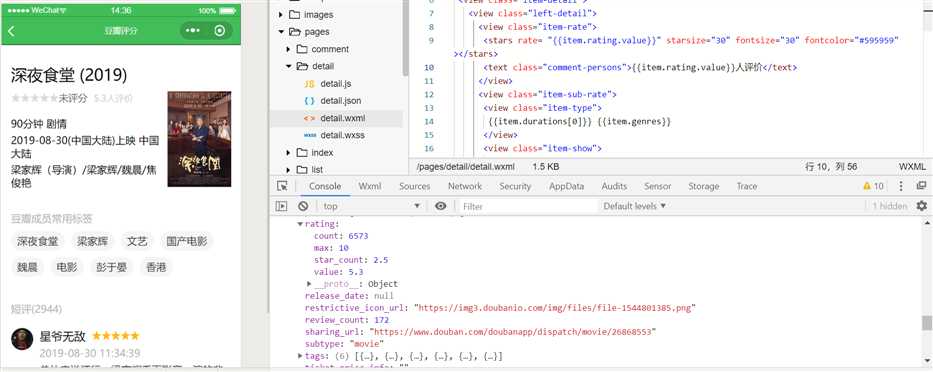
Task: Open detail.json file
Action: (x=340, y=101)
